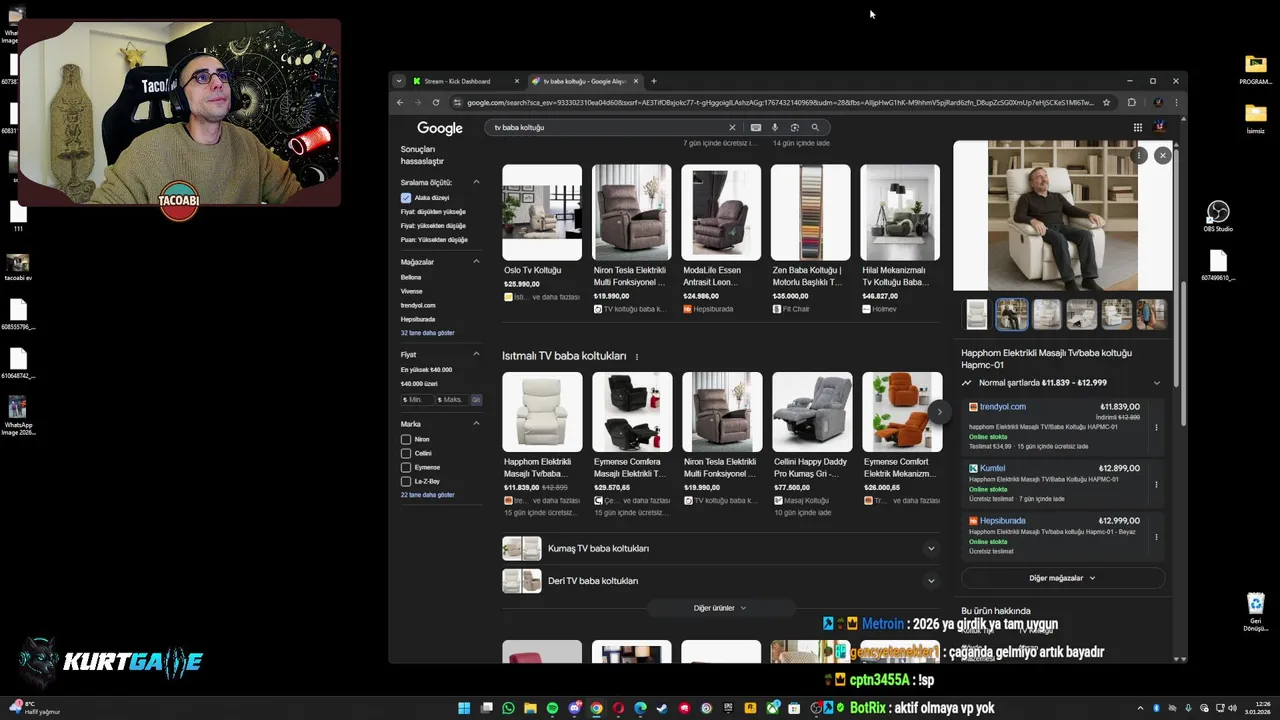This screenshot has height=720, width=1280.
Task: Filter by Bellona store
Action: [411, 277]
